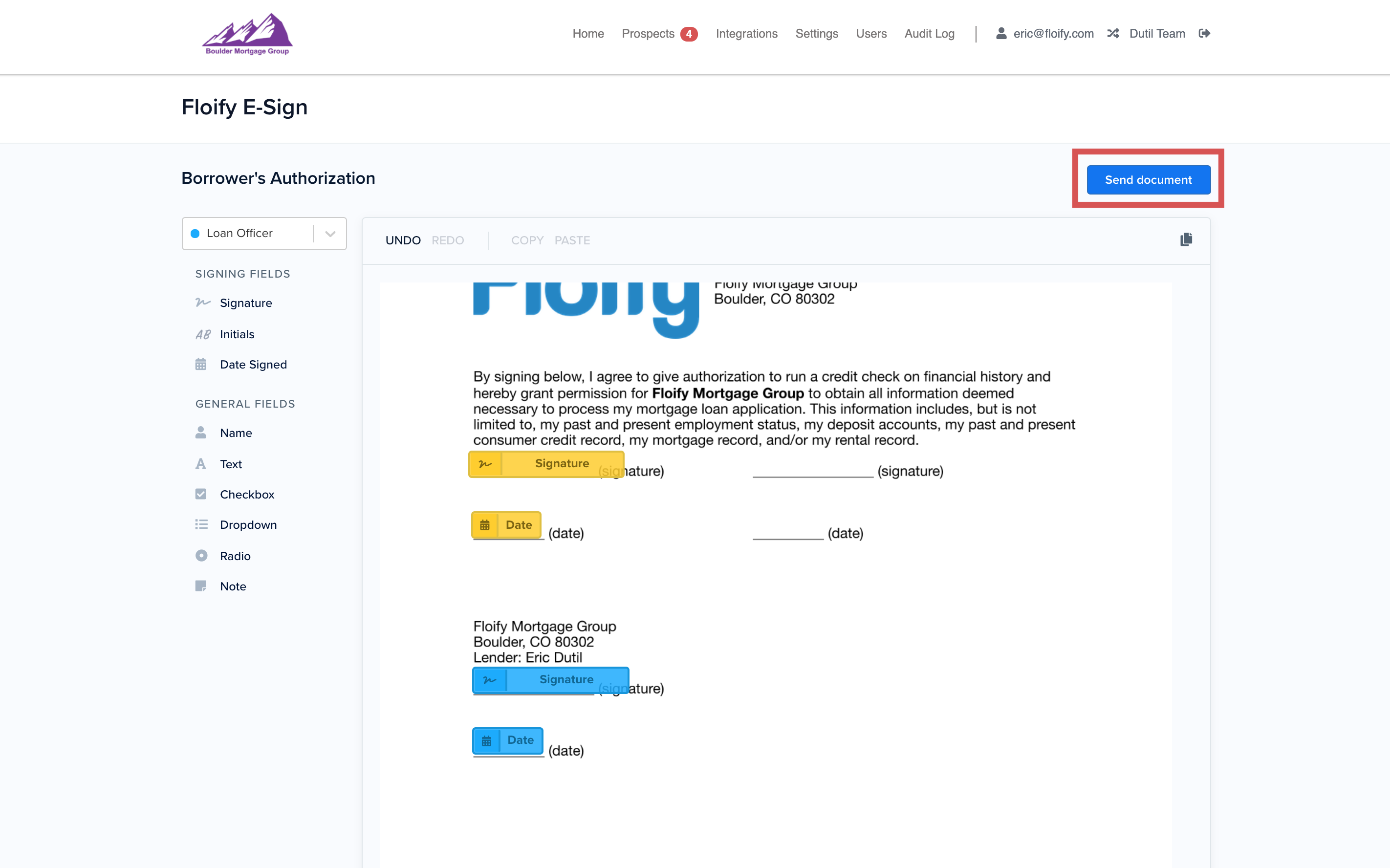This screenshot has height=868, width=1390.
Task: Click UNDO in the editor toolbar
Action: pyautogui.click(x=403, y=240)
